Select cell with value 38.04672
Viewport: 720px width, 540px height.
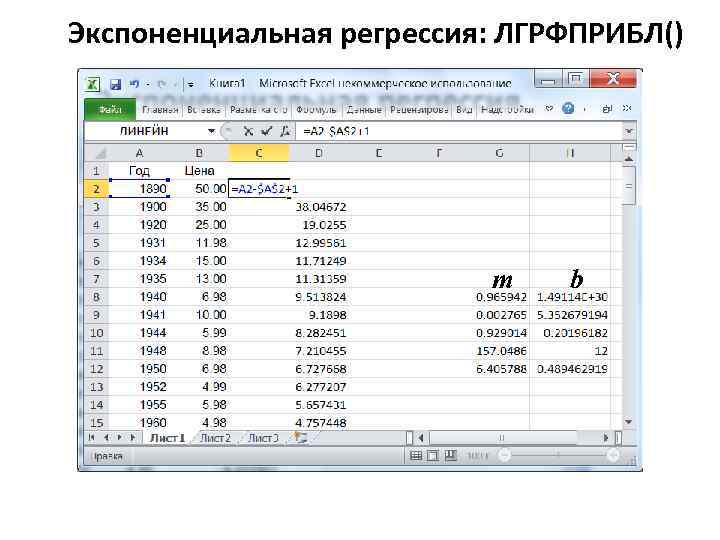coord(319,207)
